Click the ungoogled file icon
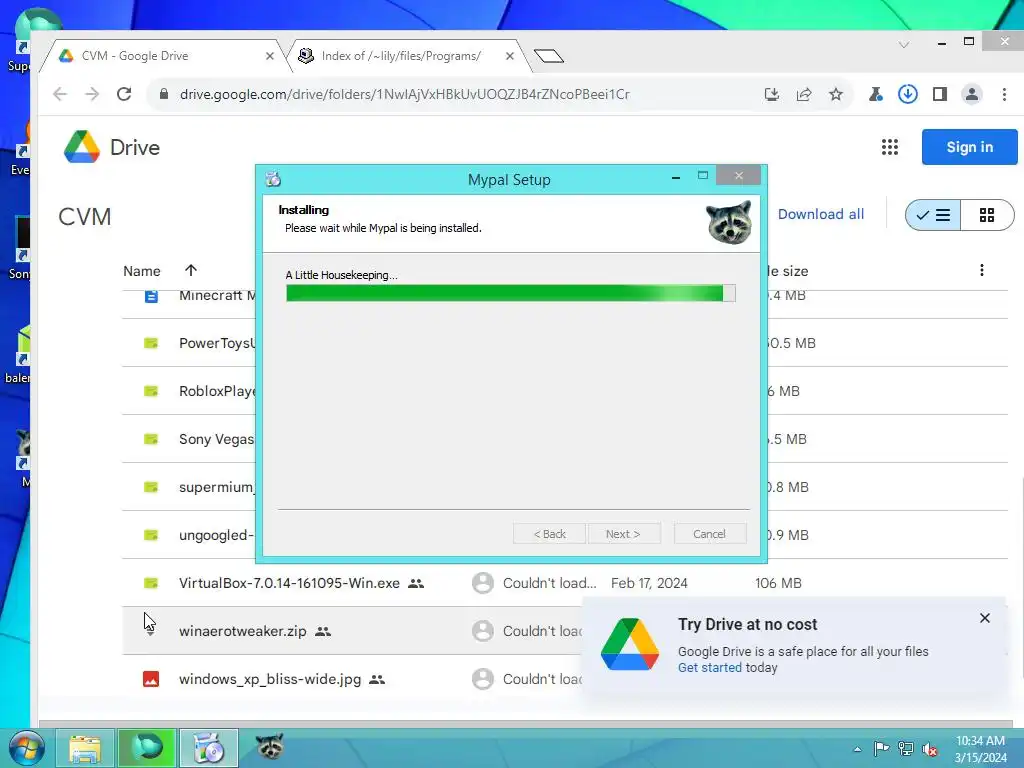This screenshot has height=768, width=1024. tap(151, 535)
